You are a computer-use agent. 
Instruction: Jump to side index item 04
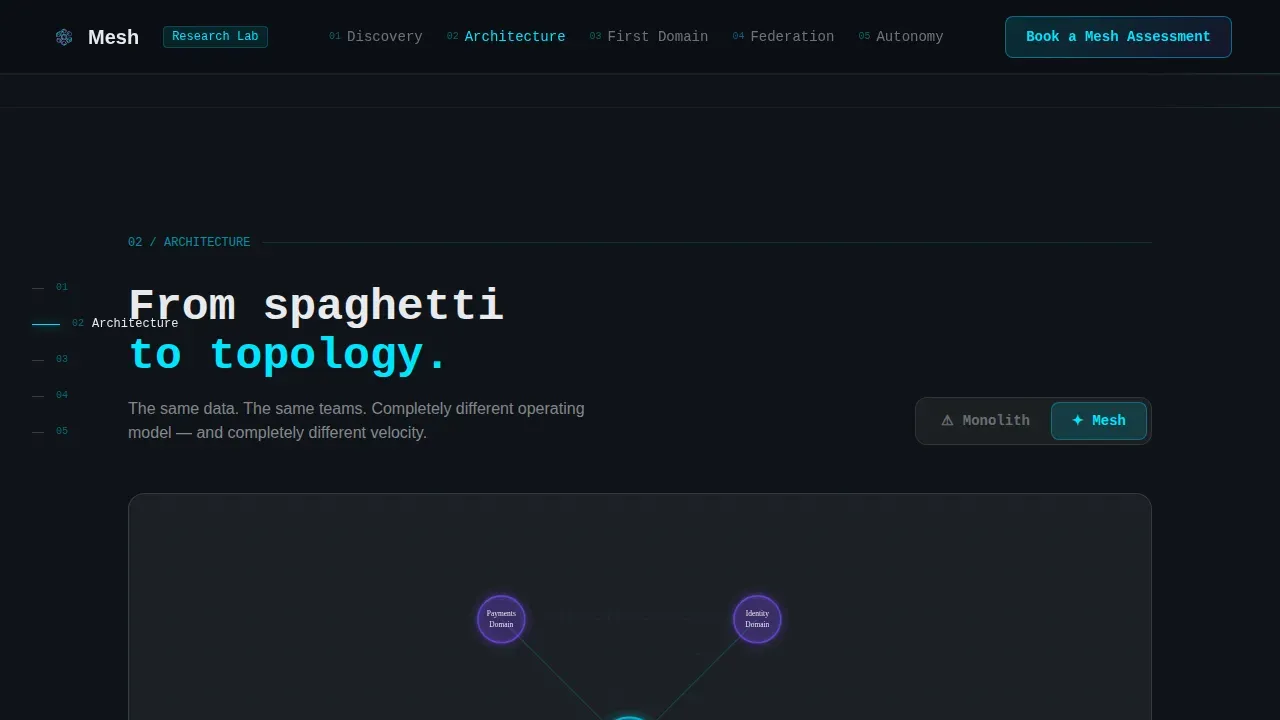(50, 395)
